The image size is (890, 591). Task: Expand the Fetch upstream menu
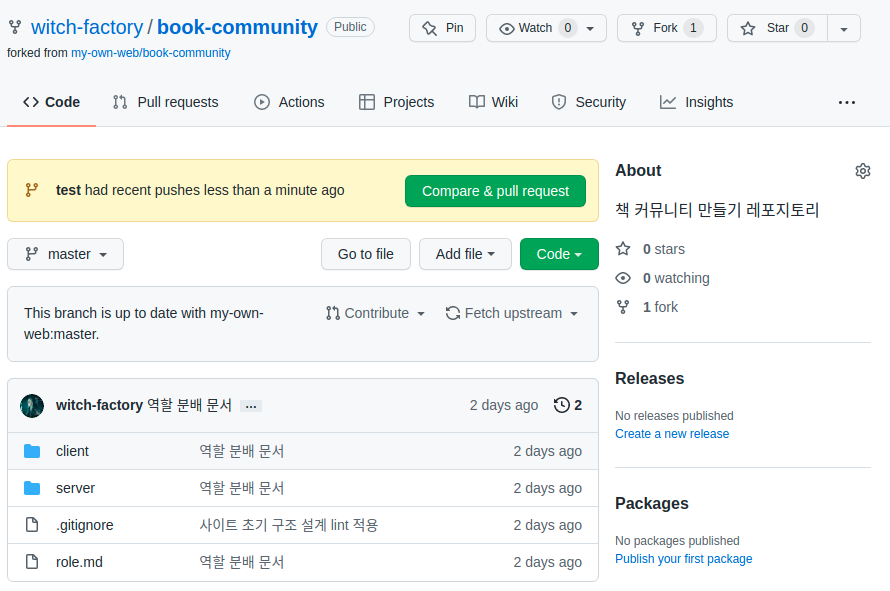point(512,313)
